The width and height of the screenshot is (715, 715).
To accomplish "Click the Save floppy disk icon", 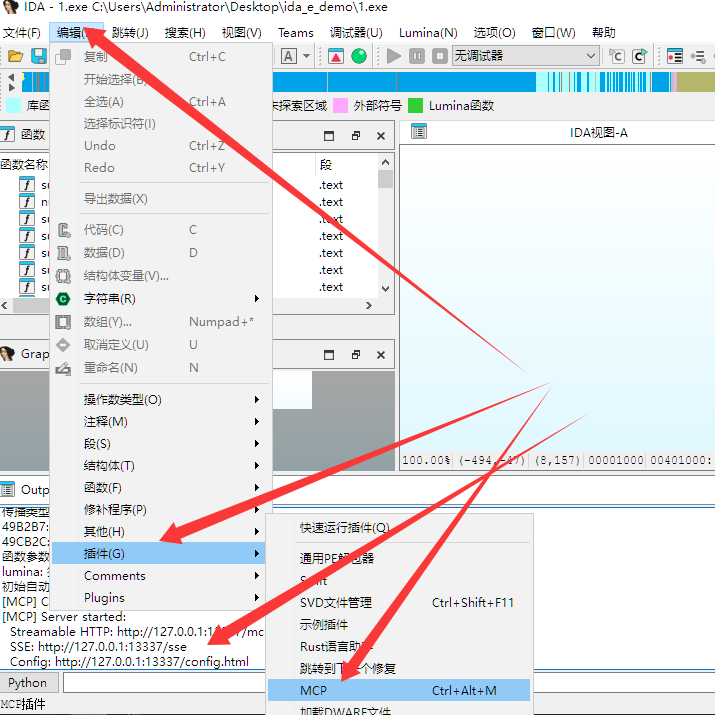I will pyautogui.click(x=39, y=56).
